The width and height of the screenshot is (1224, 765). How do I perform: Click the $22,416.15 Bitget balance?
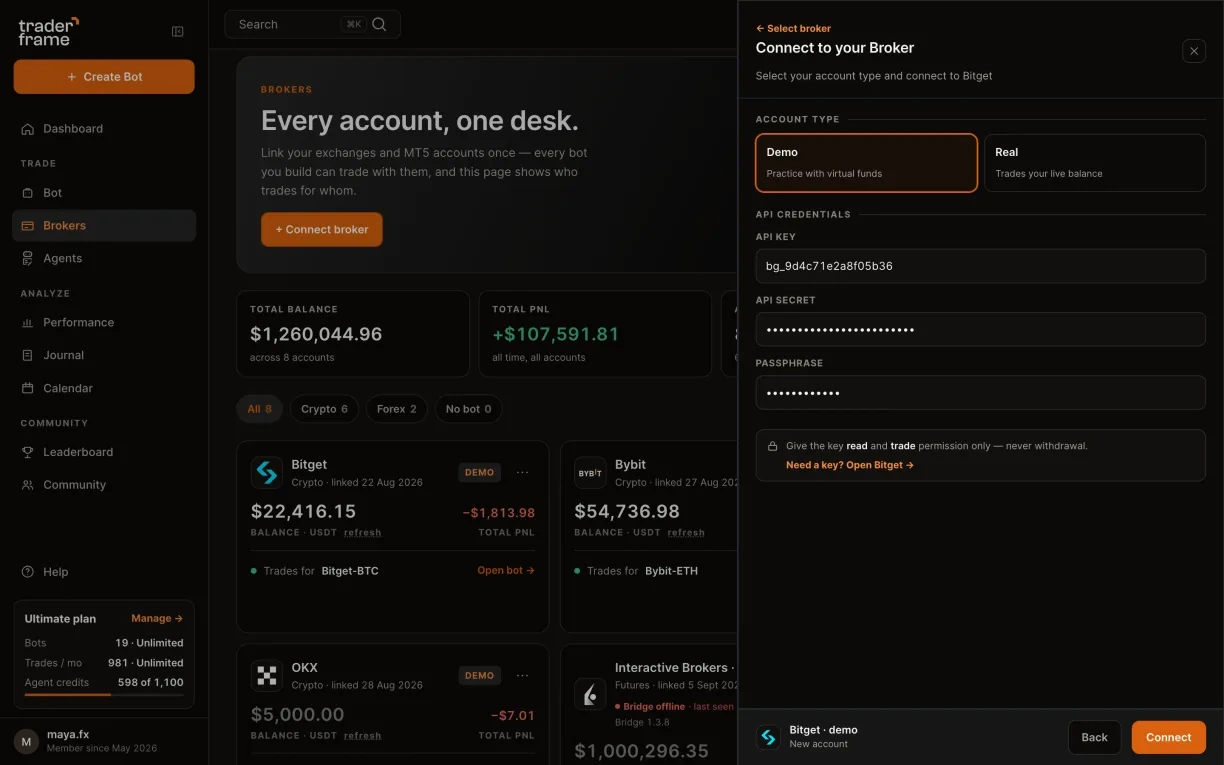(x=303, y=511)
